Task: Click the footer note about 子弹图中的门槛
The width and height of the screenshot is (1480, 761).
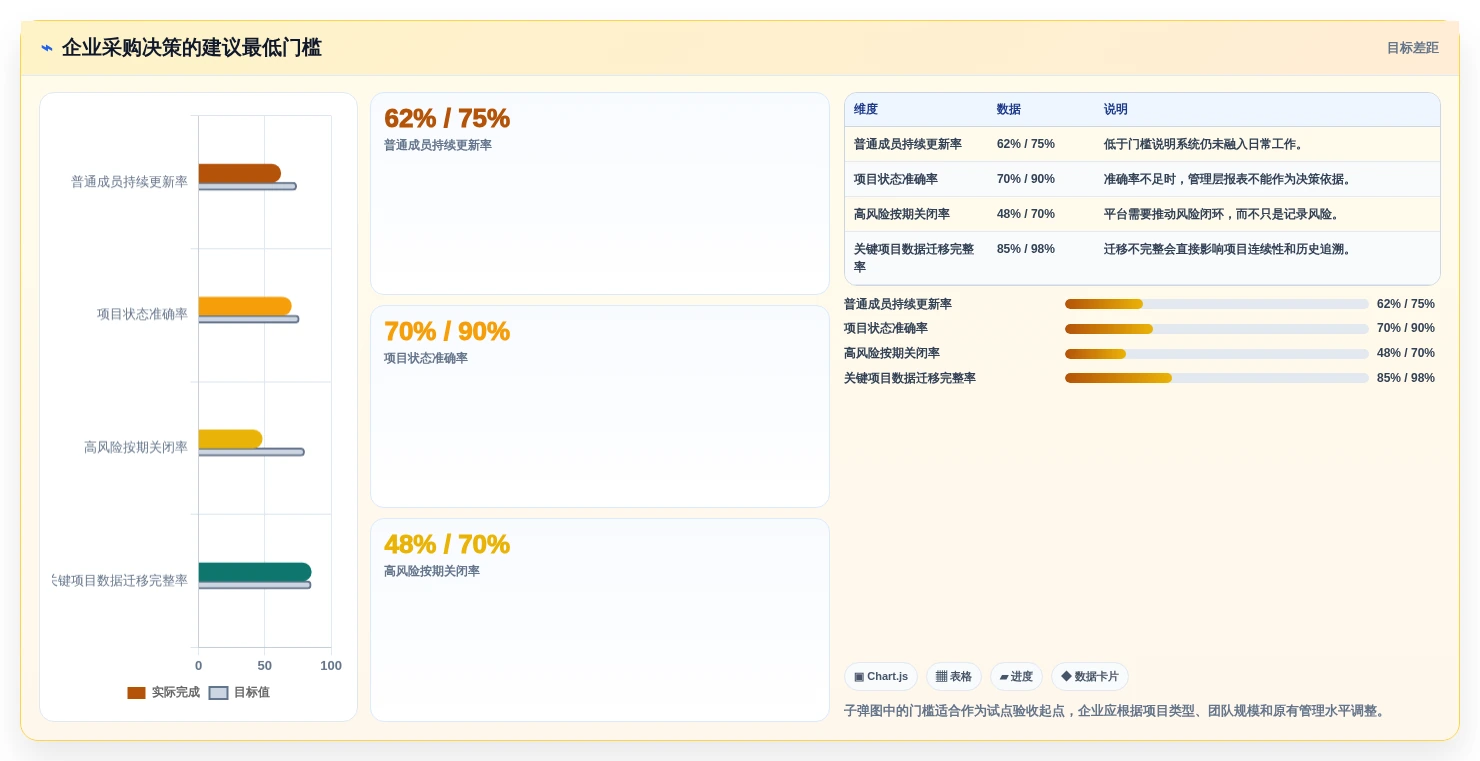Action: pyautogui.click(x=1116, y=711)
